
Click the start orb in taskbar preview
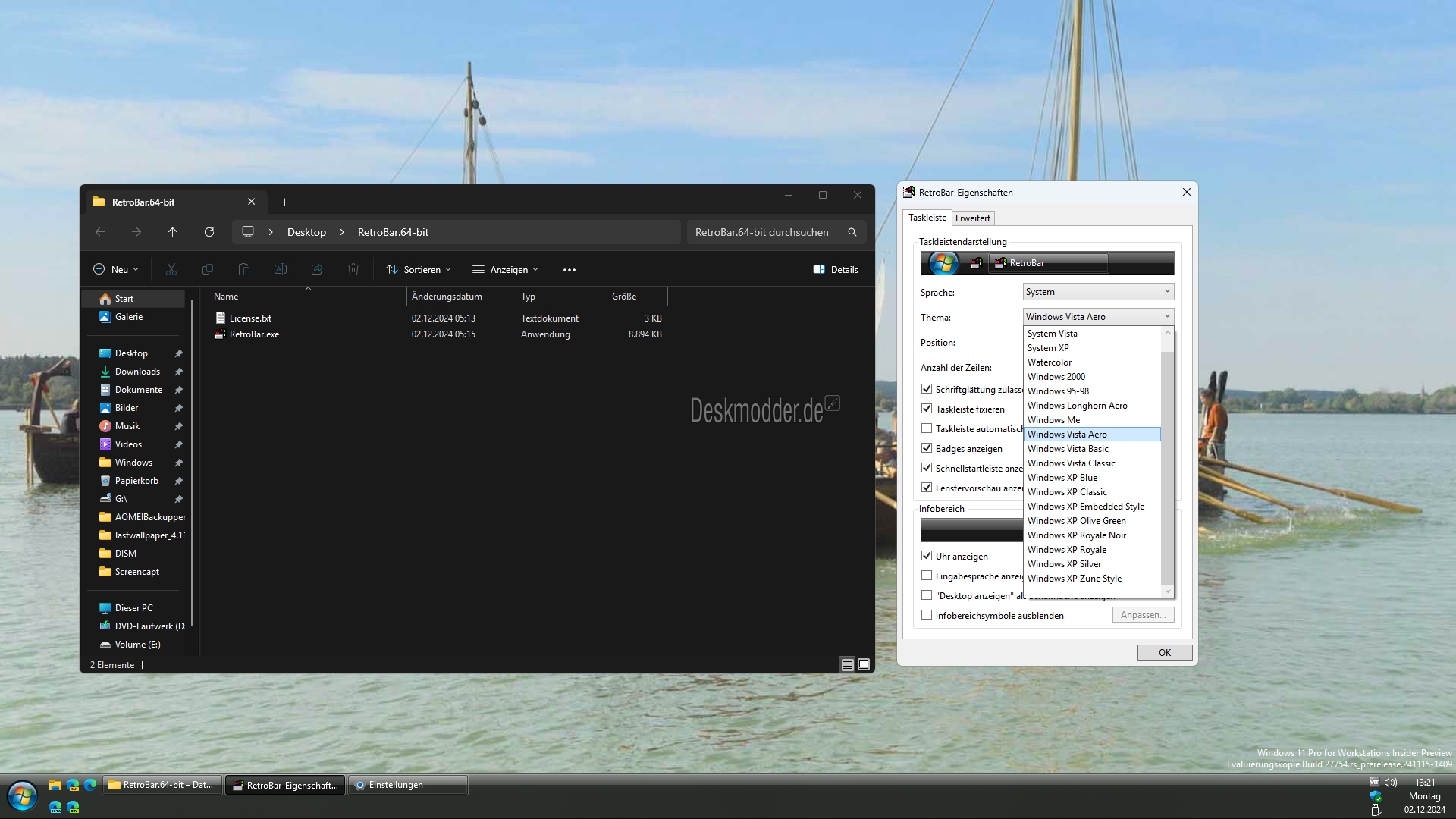click(x=943, y=263)
